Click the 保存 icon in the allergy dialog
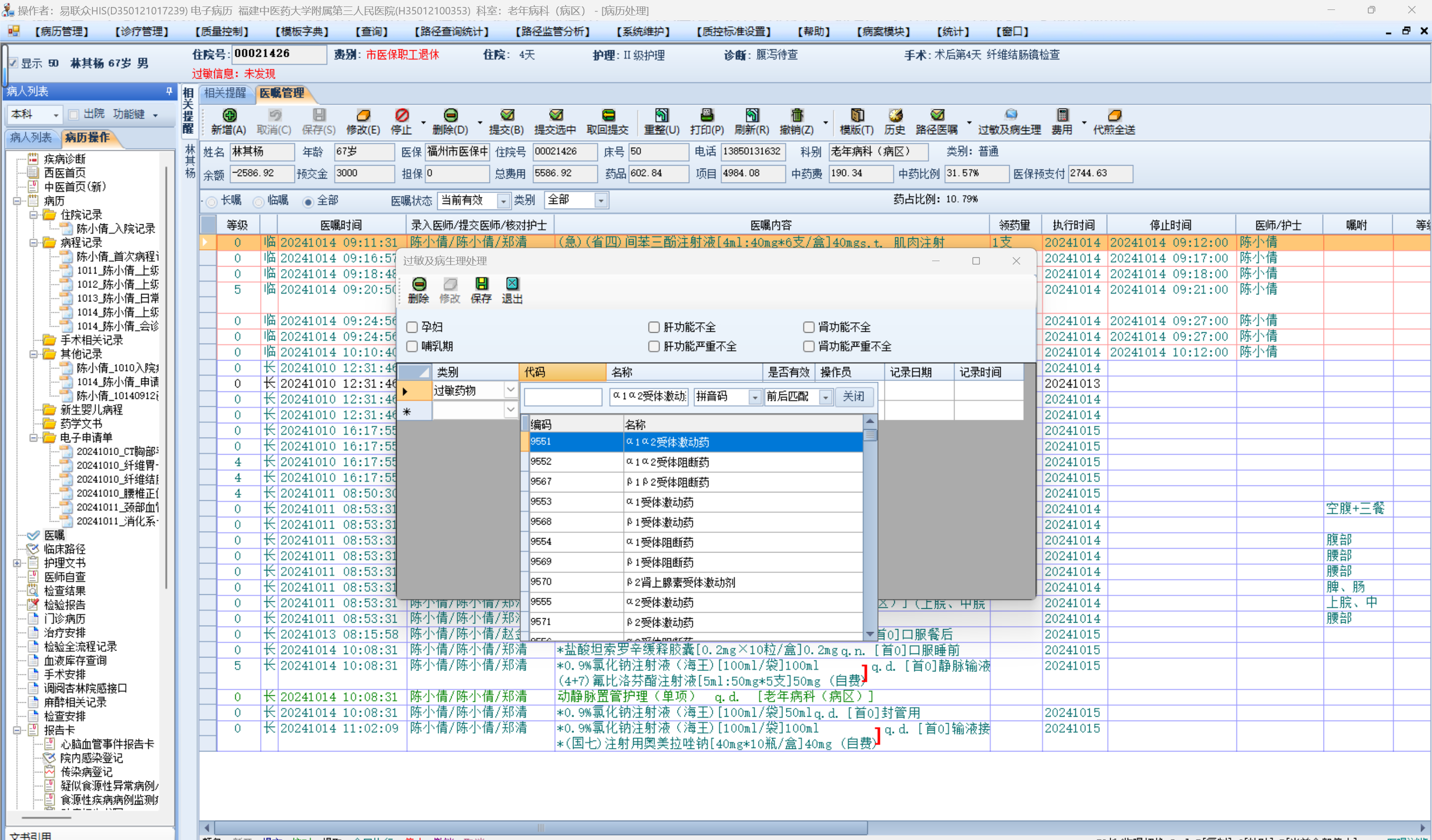The width and height of the screenshot is (1432, 840). 481,283
